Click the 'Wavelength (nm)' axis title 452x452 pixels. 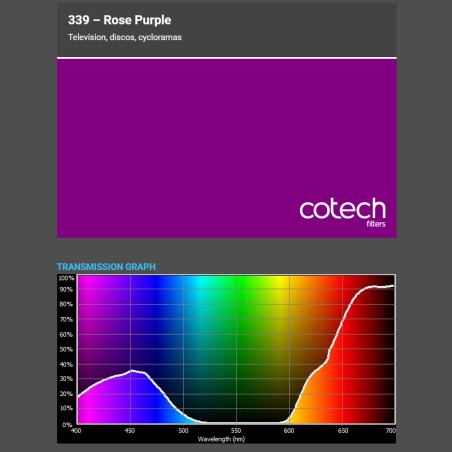[x=221, y=439]
